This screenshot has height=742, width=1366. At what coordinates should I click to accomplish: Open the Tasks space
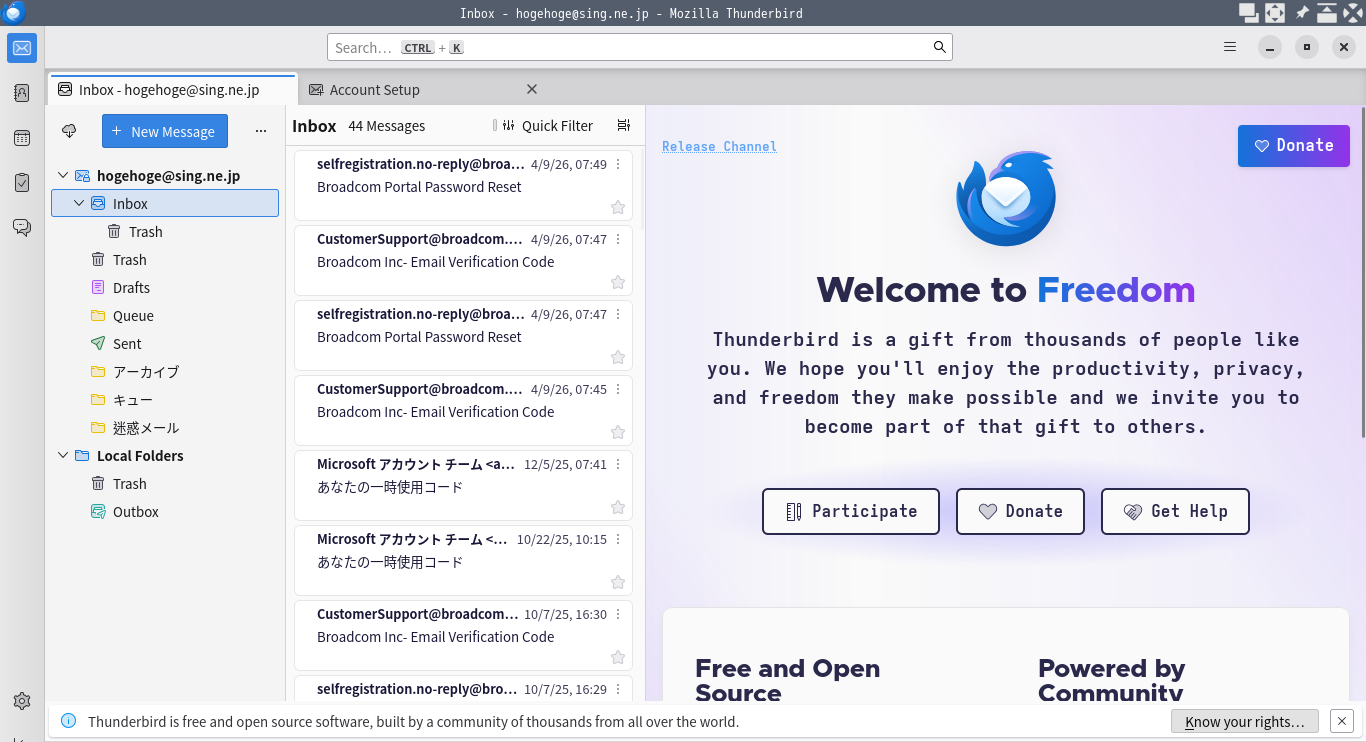[22, 183]
